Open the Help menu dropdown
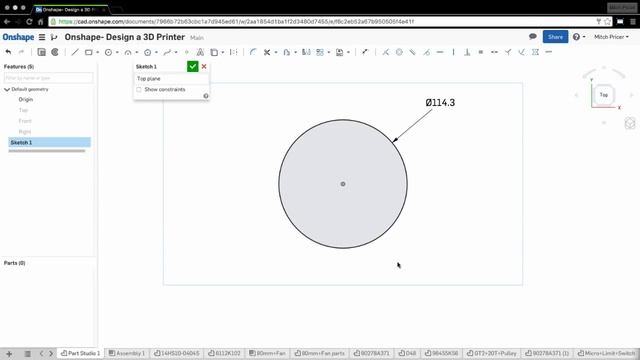The width and height of the screenshot is (640, 360). pos(579,37)
